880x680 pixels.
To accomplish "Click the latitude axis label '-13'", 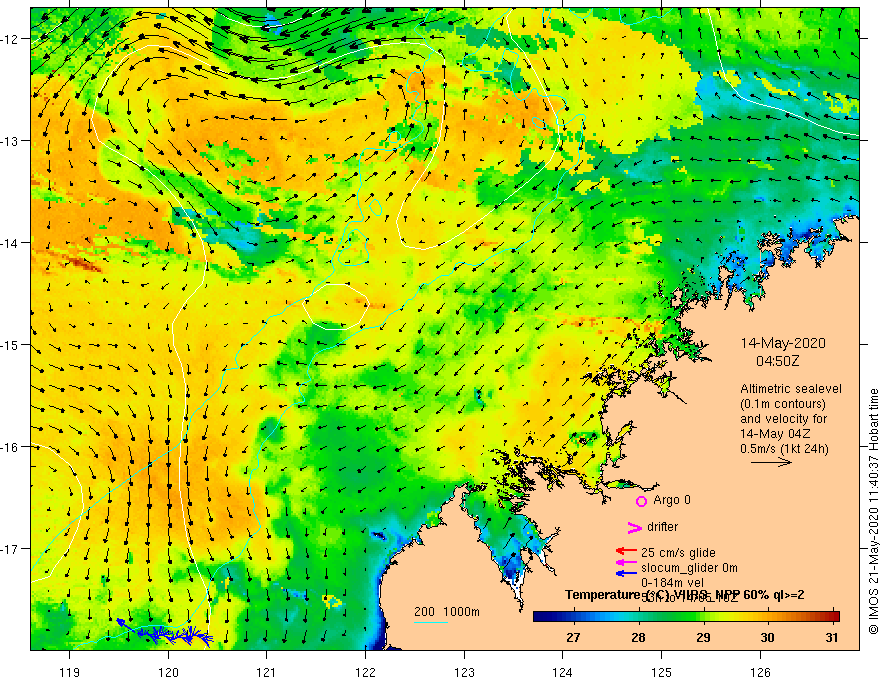I will tap(11, 141).
